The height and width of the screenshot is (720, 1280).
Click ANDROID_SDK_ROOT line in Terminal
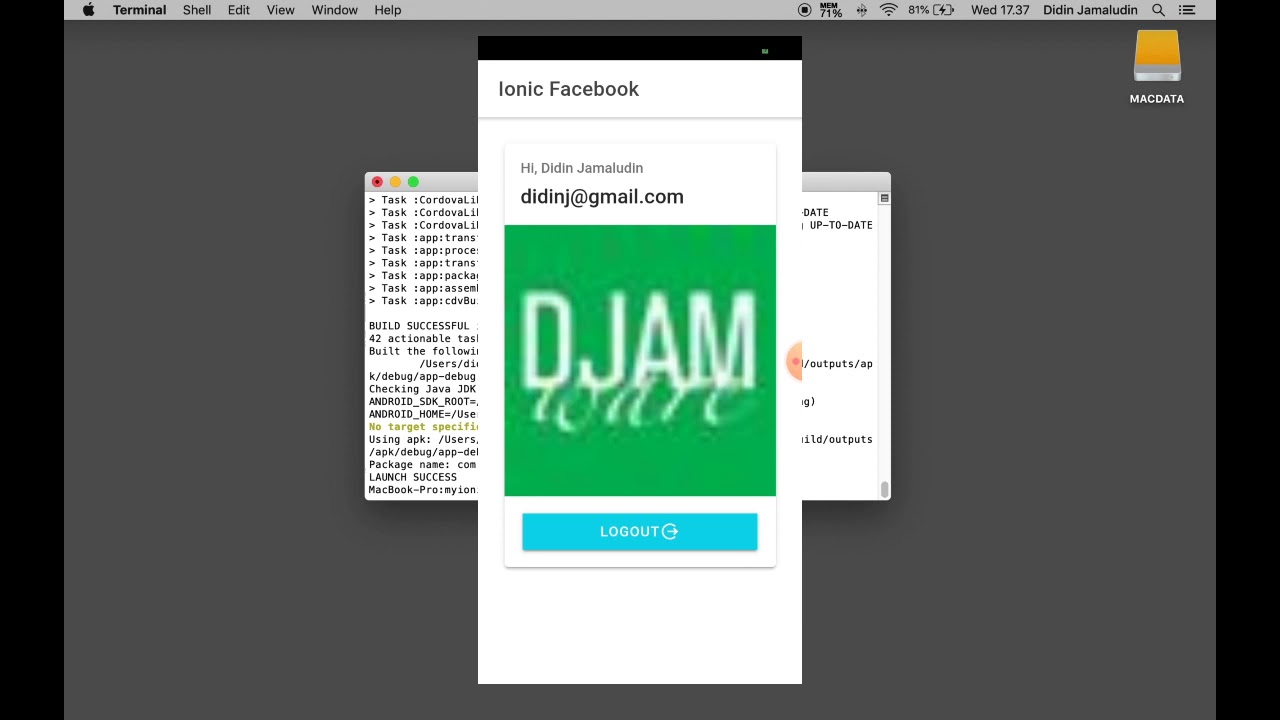pos(423,402)
